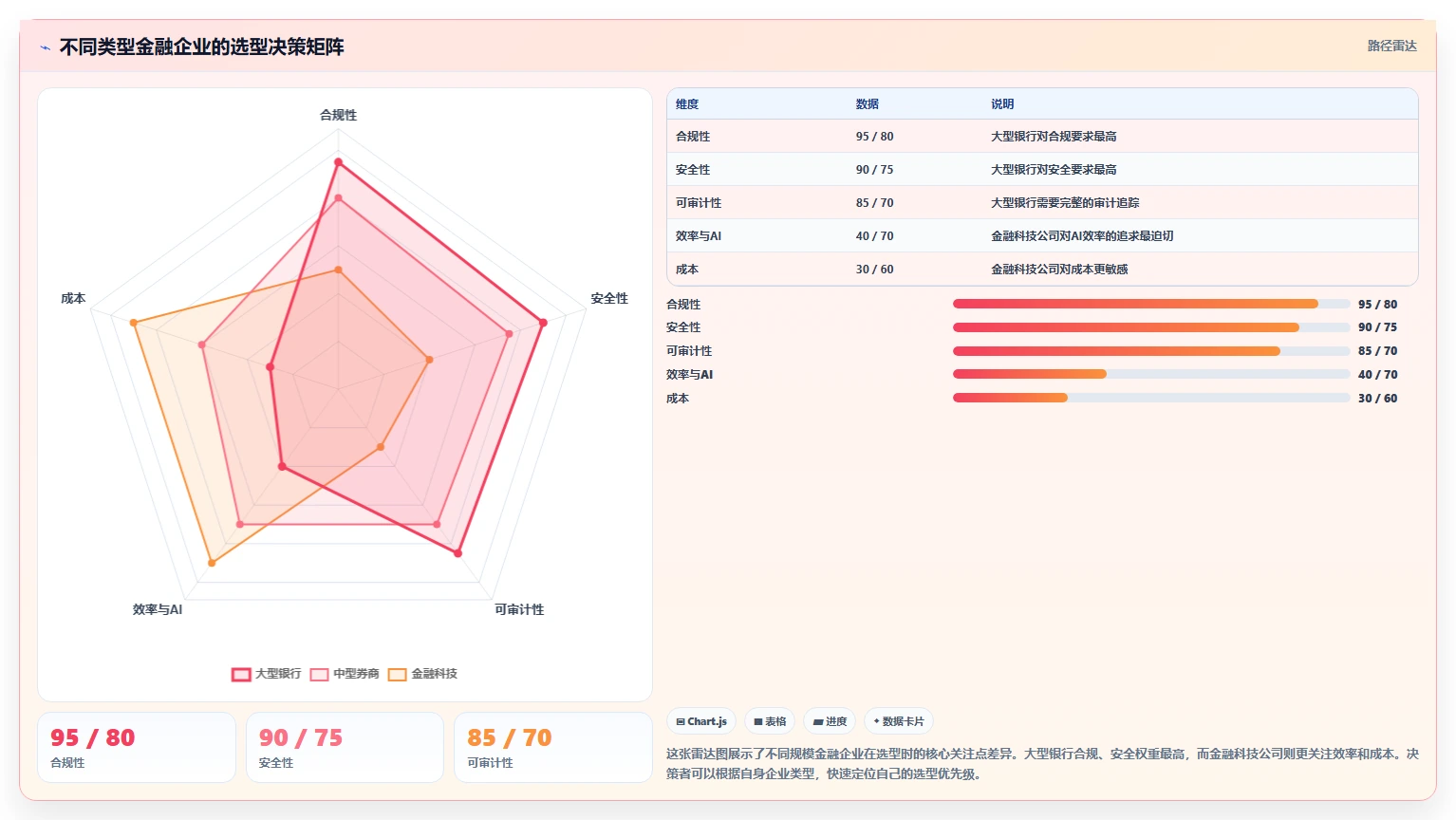Click the 不同类型金融企业的选型决策矩阵 title
Screen dimensions: 1456x820
point(202,47)
